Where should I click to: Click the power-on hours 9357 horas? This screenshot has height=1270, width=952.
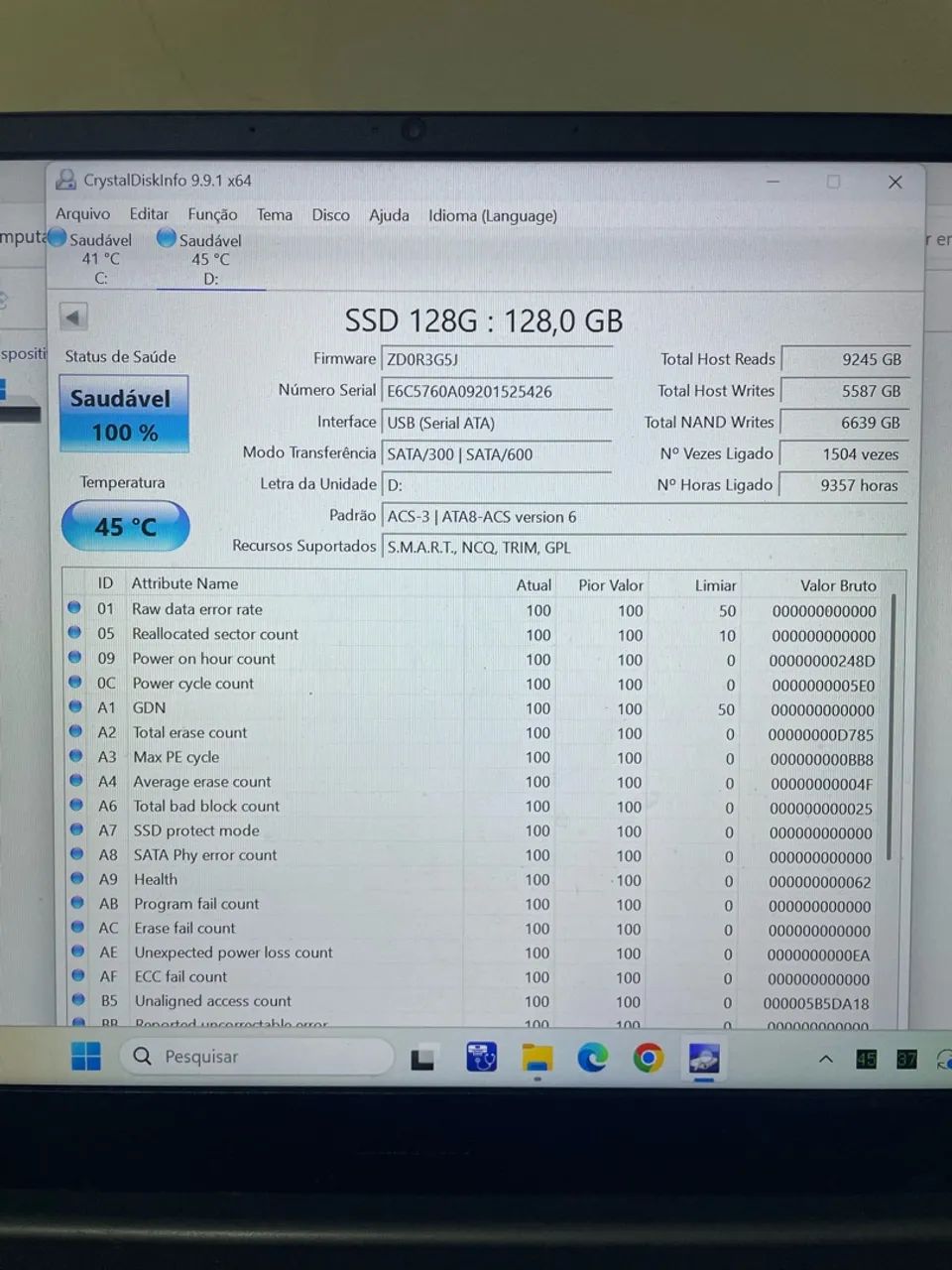click(x=845, y=485)
